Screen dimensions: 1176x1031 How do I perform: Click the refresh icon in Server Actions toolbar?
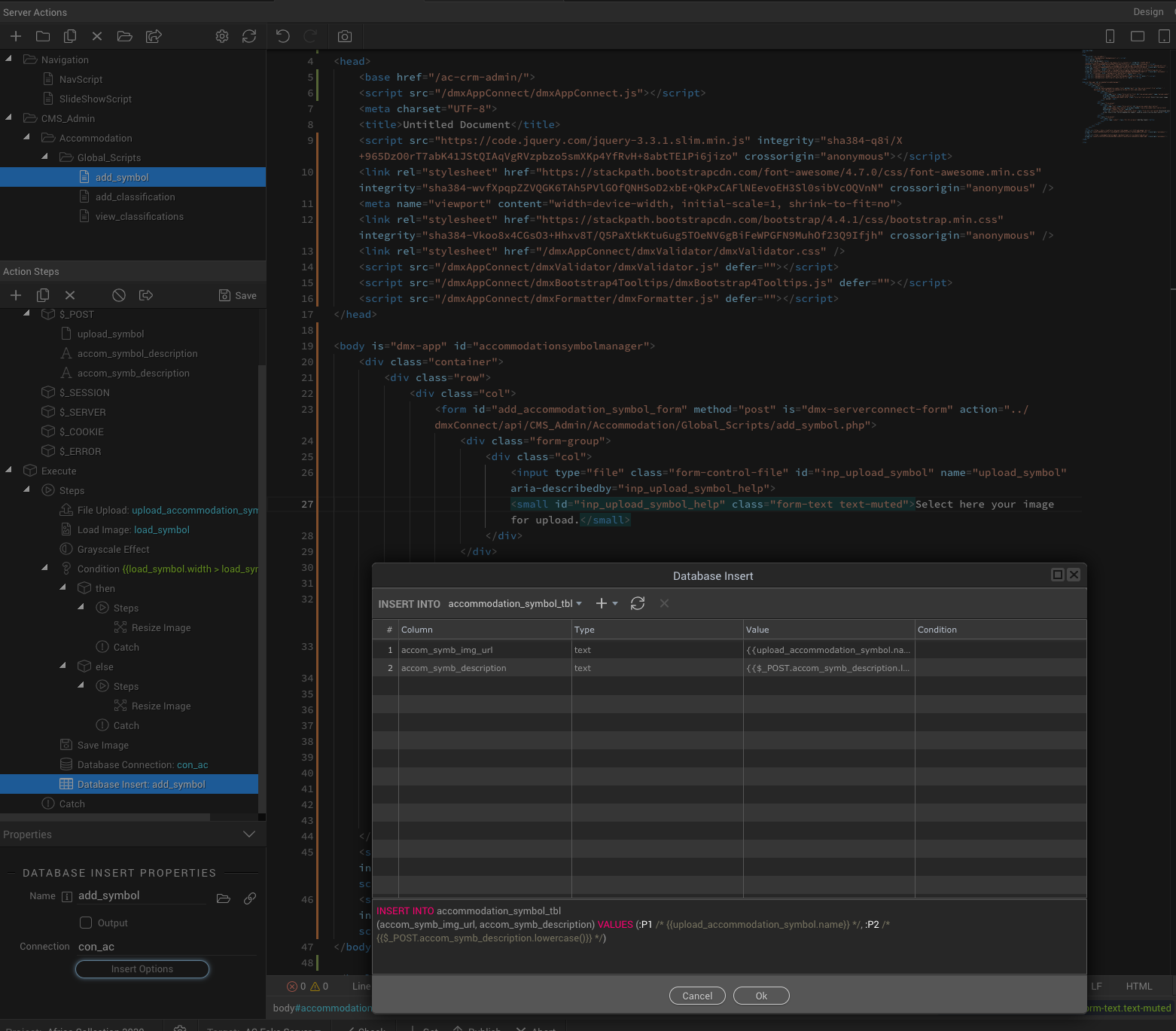pos(249,36)
